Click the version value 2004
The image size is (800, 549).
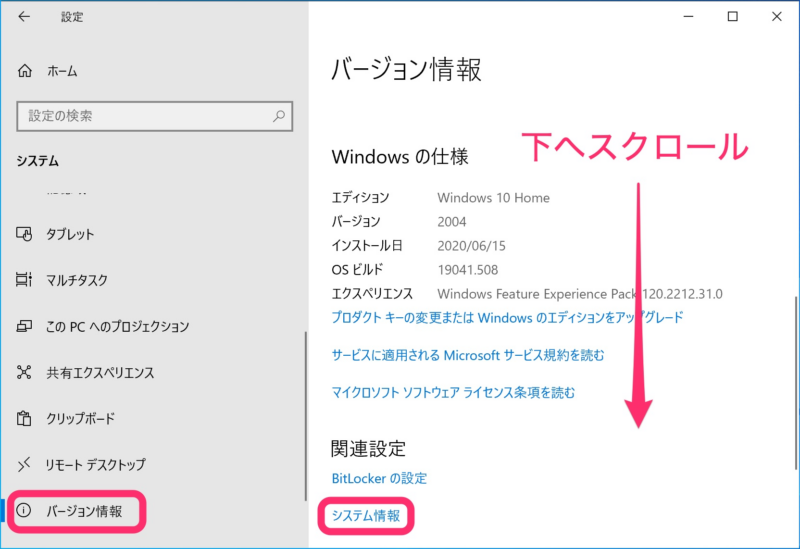tap(452, 222)
